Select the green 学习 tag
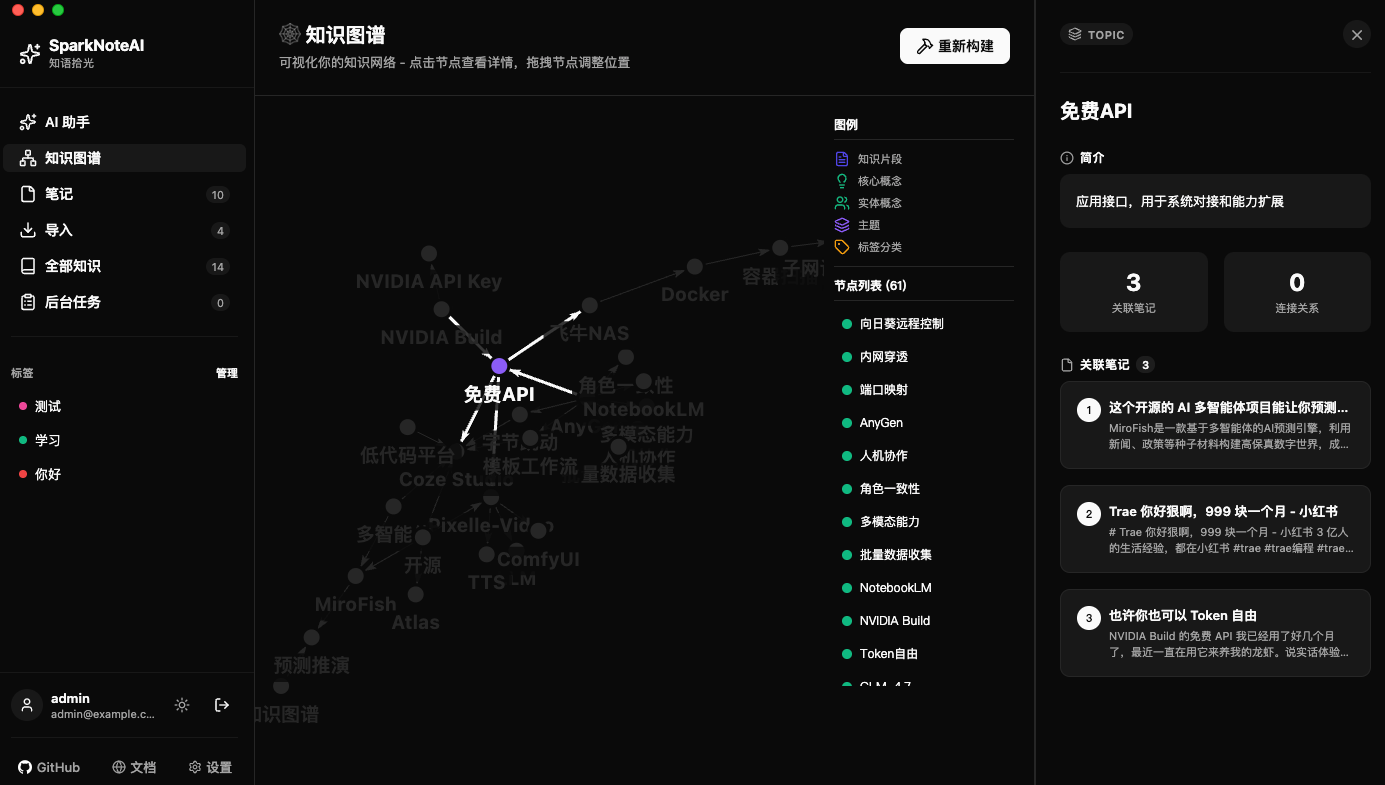 click(x=47, y=441)
